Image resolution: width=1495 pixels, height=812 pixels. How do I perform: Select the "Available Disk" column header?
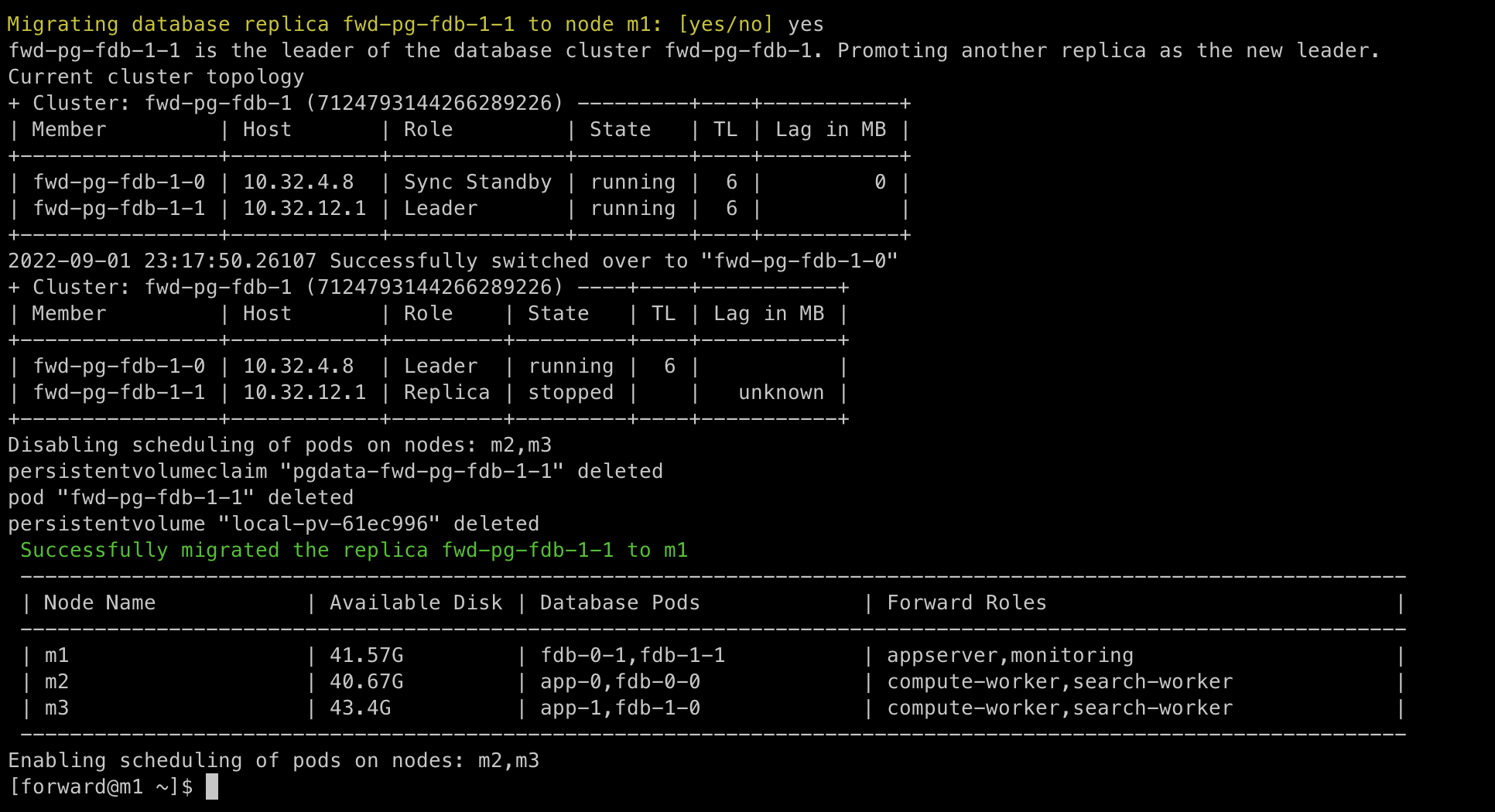point(416,602)
